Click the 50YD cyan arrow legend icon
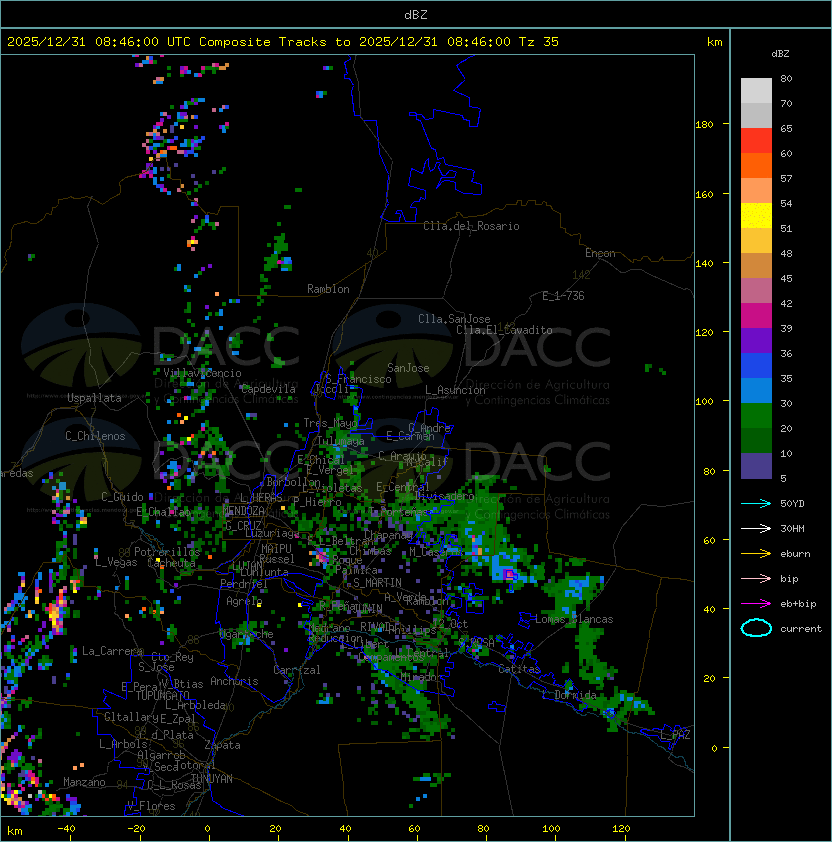 click(756, 503)
